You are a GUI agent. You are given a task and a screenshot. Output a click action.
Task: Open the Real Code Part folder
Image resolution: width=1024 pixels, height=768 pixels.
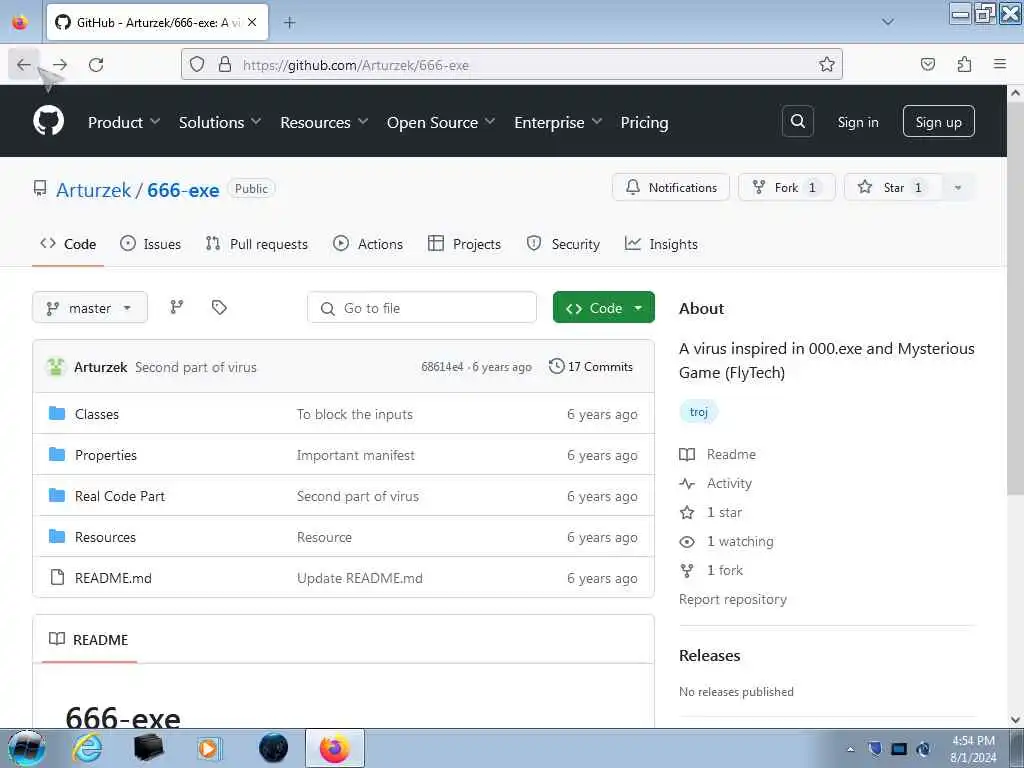tap(120, 496)
